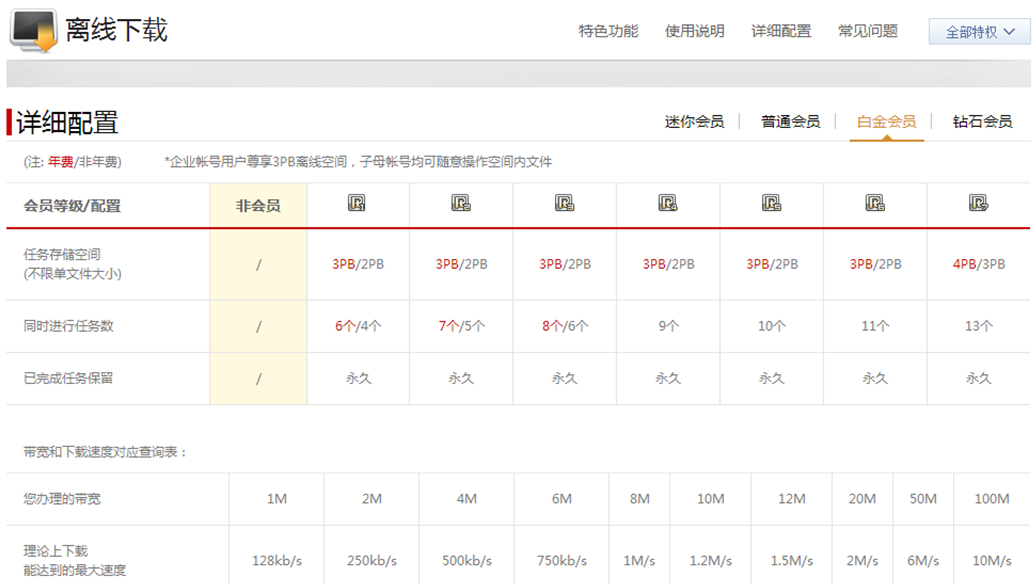
Task: Click the level 1 platinum member icon
Action: pyautogui.click(x=356, y=204)
